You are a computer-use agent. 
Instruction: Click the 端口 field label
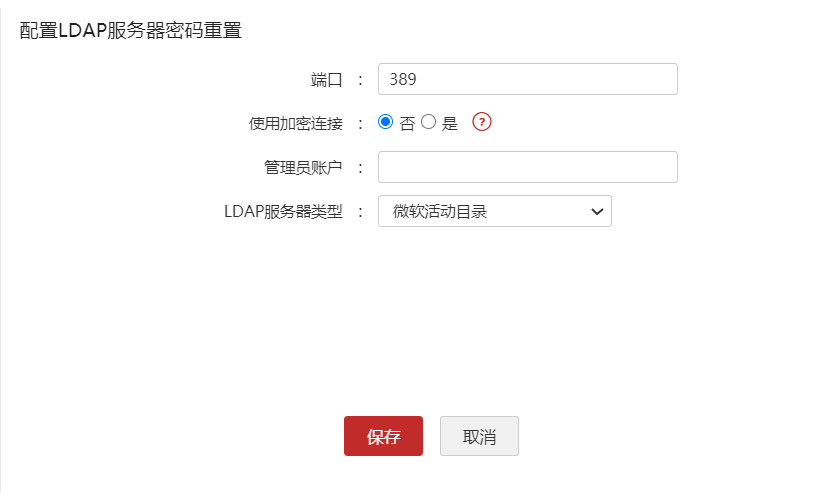point(326,79)
